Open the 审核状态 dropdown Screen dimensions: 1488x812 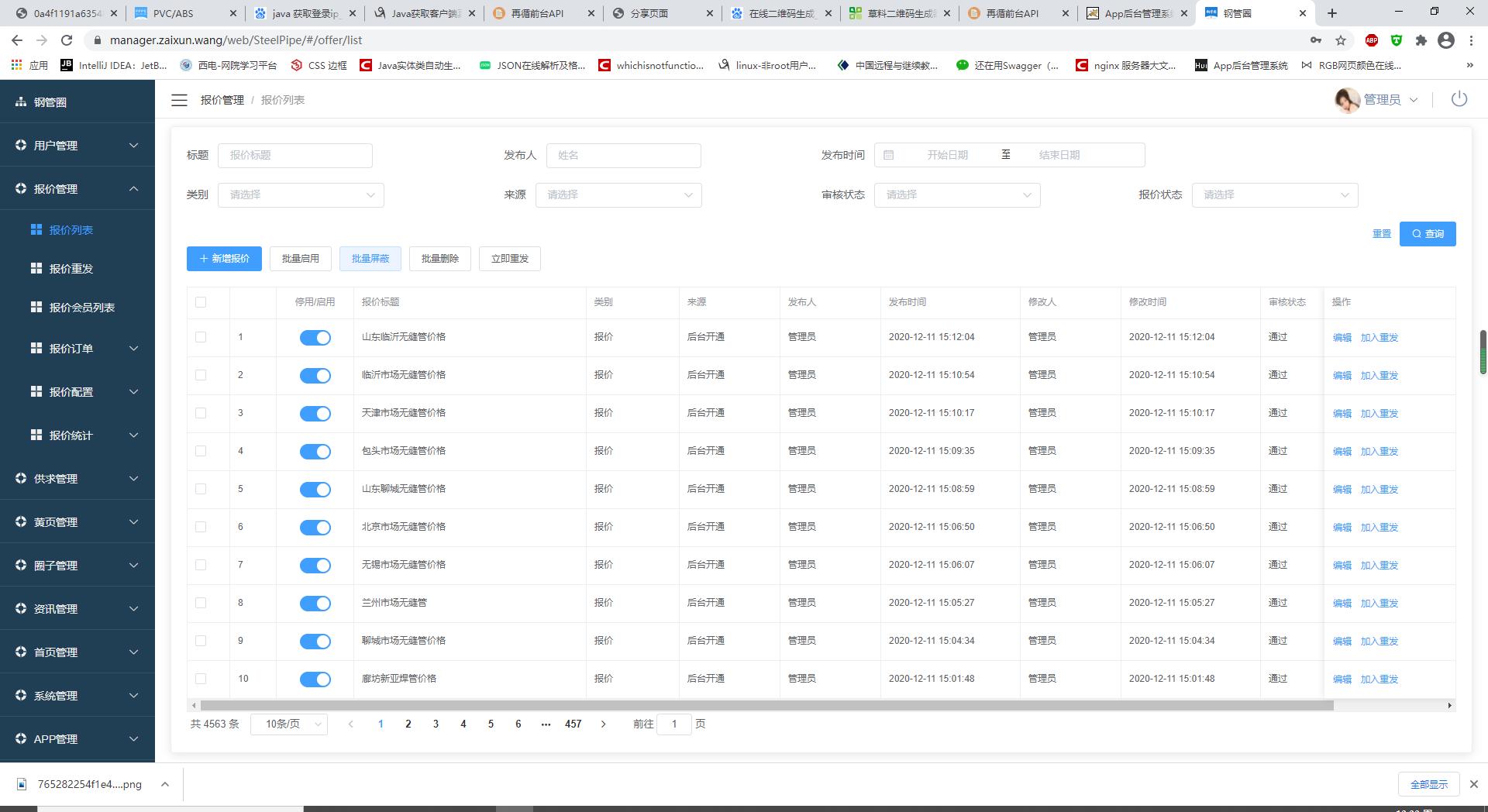(x=957, y=195)
